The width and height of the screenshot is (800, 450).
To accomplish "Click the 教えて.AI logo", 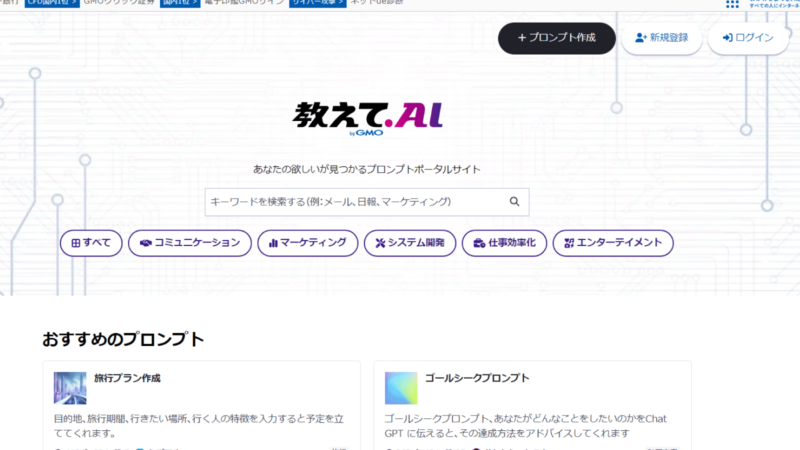I will [367, 118].
